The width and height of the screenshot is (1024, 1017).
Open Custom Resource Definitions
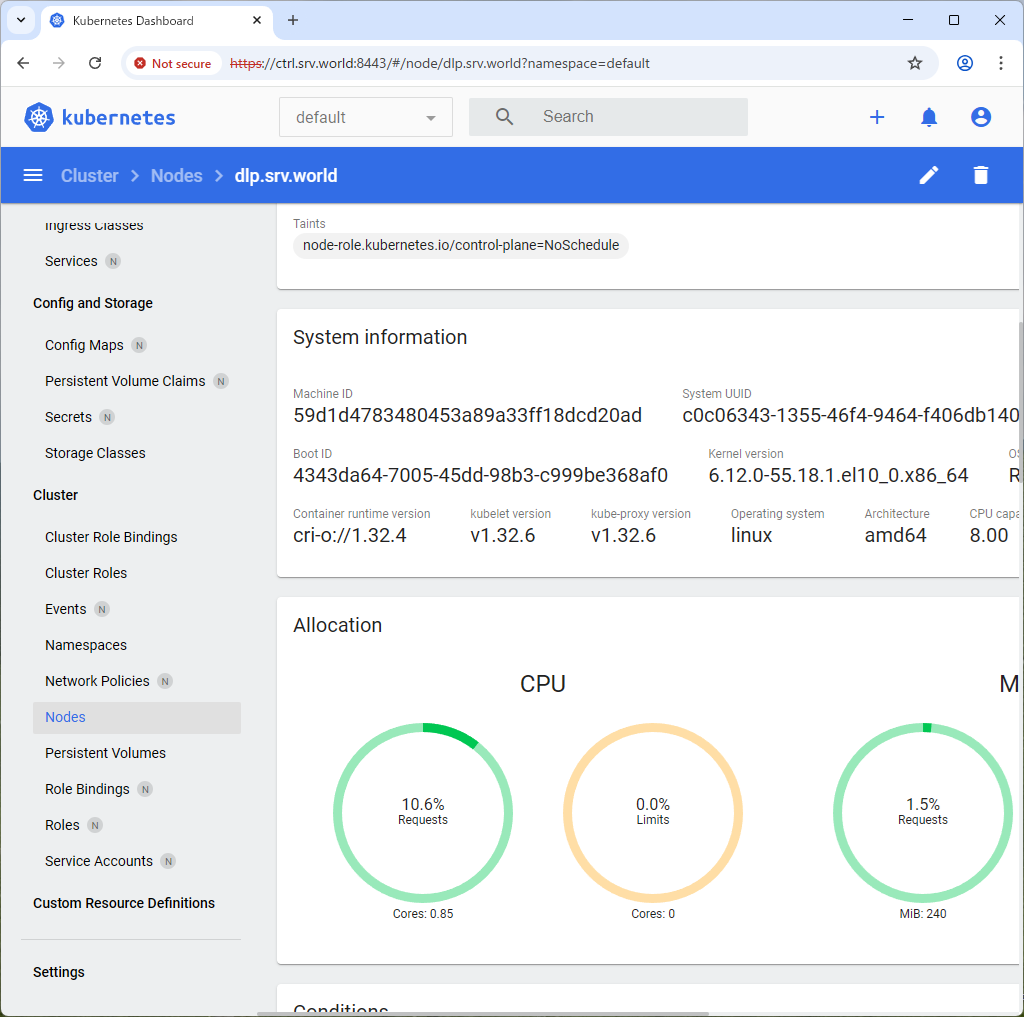click(x=124, y=903)
